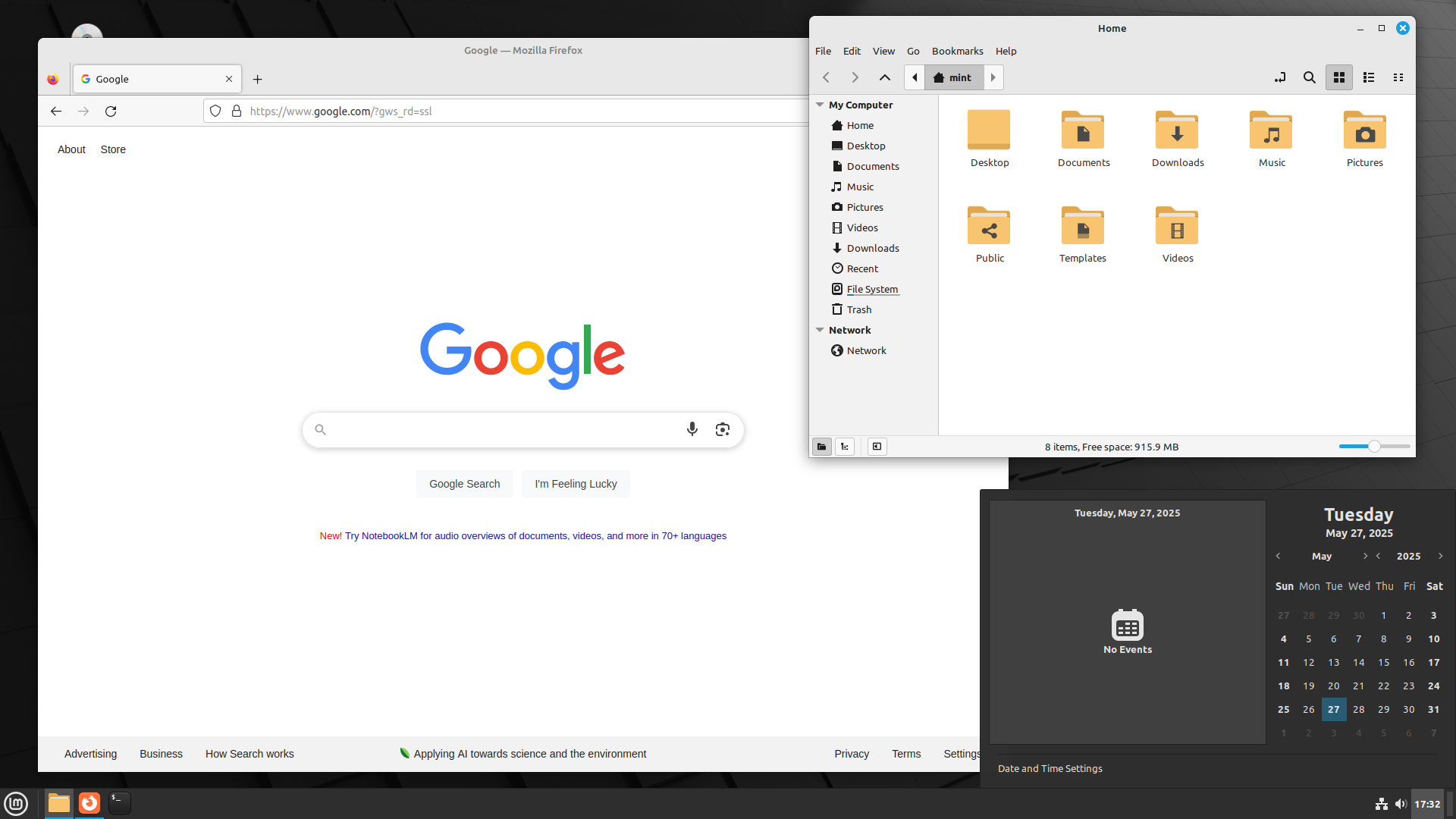Open the Videos folder icon in main pane
1456x819 pixels.
click(x=1177, y=226)
